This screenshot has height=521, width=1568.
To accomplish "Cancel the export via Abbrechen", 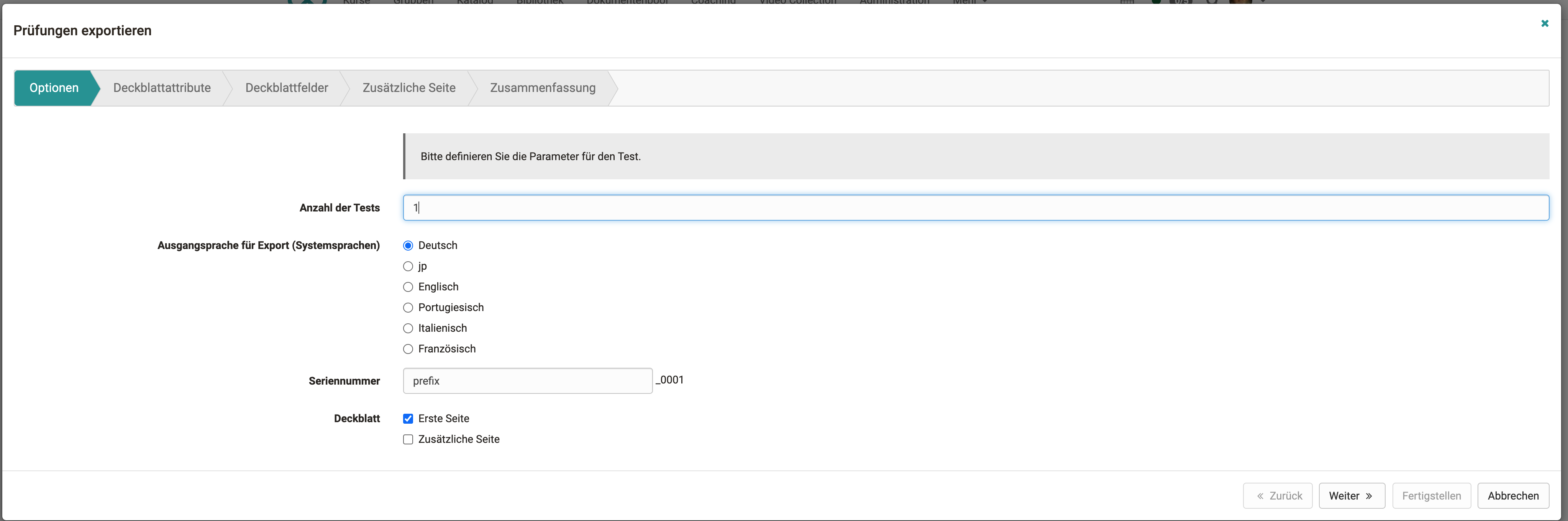I will pos(1513,495).
